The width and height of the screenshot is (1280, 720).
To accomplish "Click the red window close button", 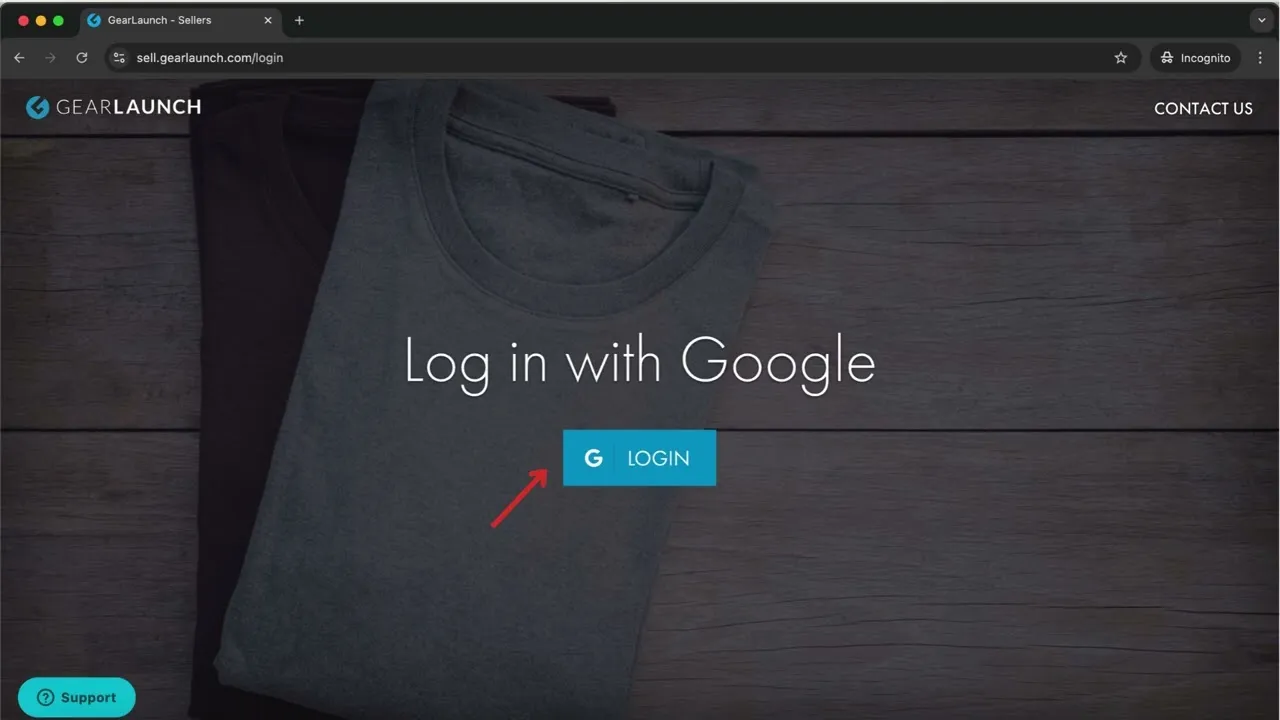I will (x=24, y=20).
